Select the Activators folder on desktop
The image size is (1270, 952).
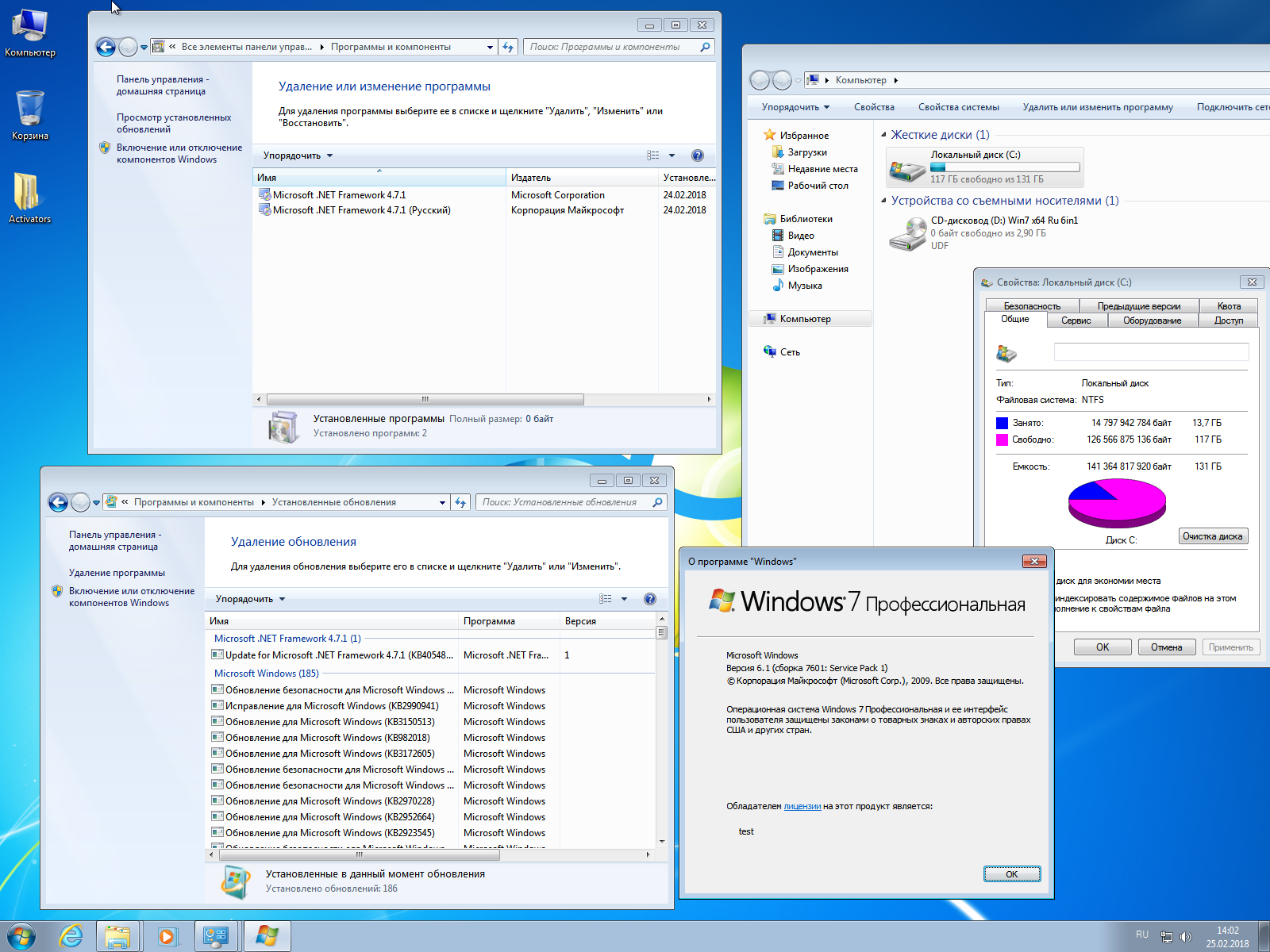tap(29, 198)
